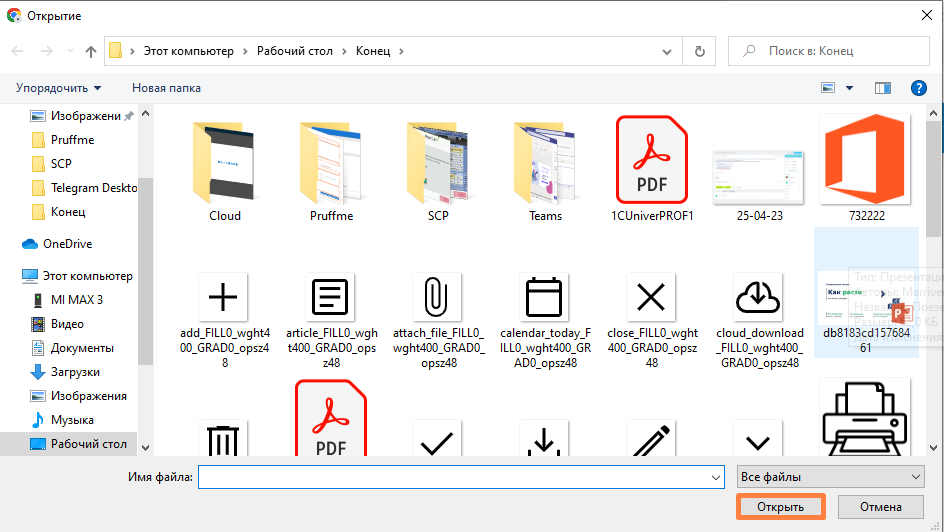
Task: Click the 'Открыть' button
Action: [780, 507]
